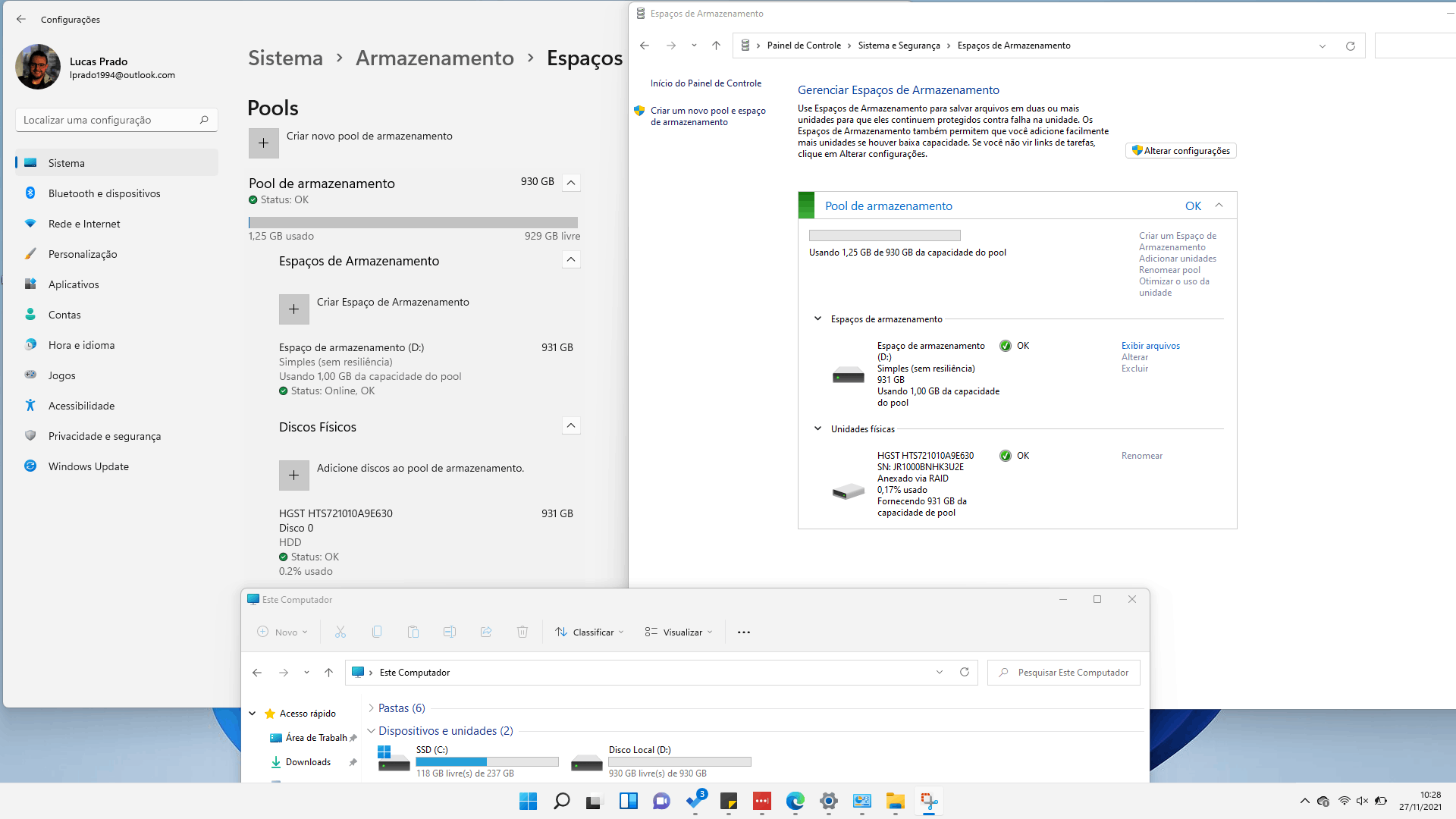Open taskbar Search
The height and width of the screenshot is (819, 1456).
pos(562,801)
